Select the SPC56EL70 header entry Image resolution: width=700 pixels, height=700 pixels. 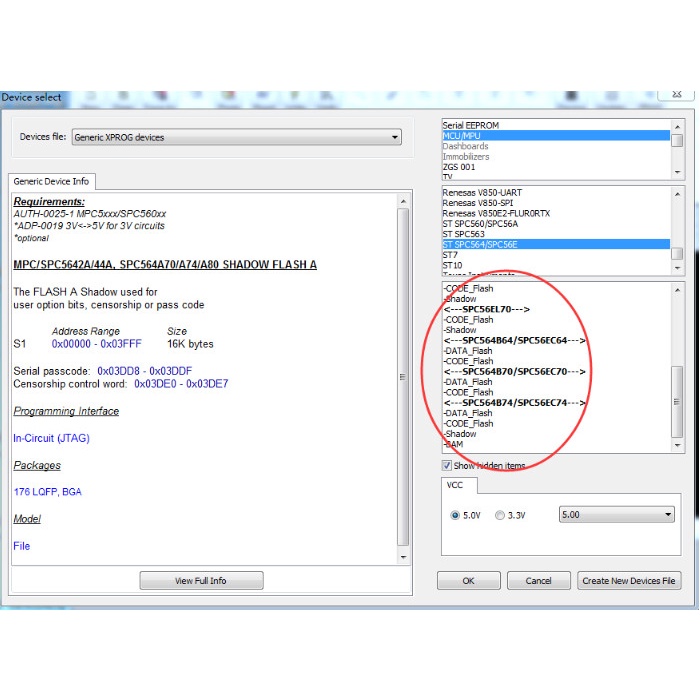[487, 310]
